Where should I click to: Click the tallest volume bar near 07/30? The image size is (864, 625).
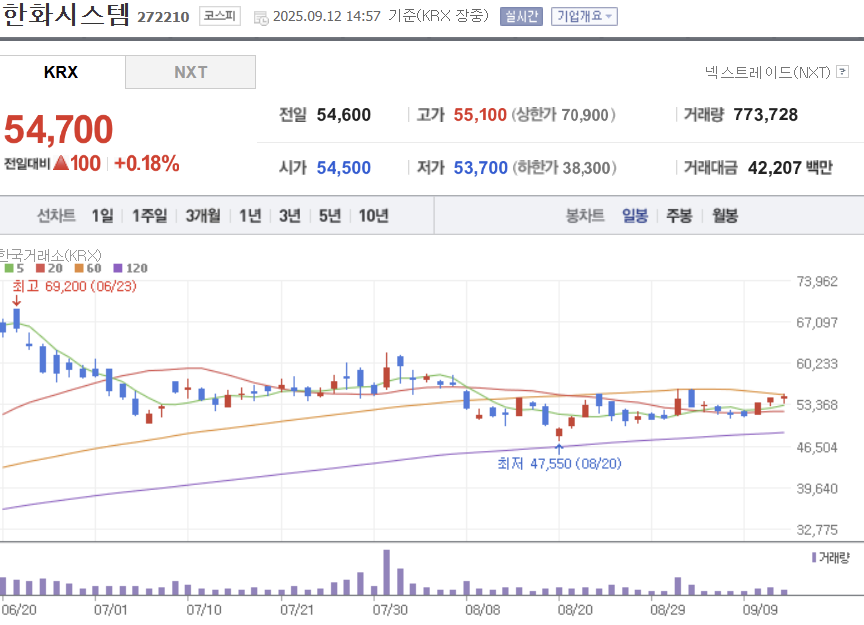pos(387,572)
